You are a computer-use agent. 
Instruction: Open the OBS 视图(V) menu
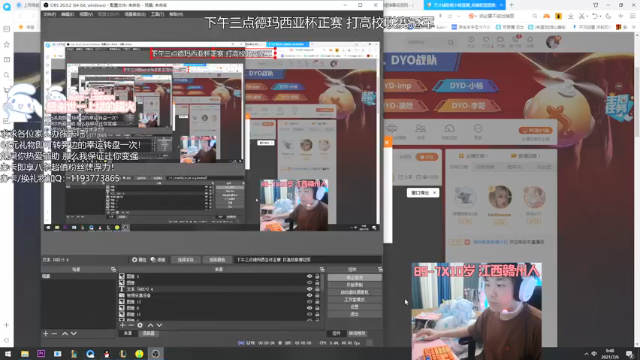tap(86, 14)
